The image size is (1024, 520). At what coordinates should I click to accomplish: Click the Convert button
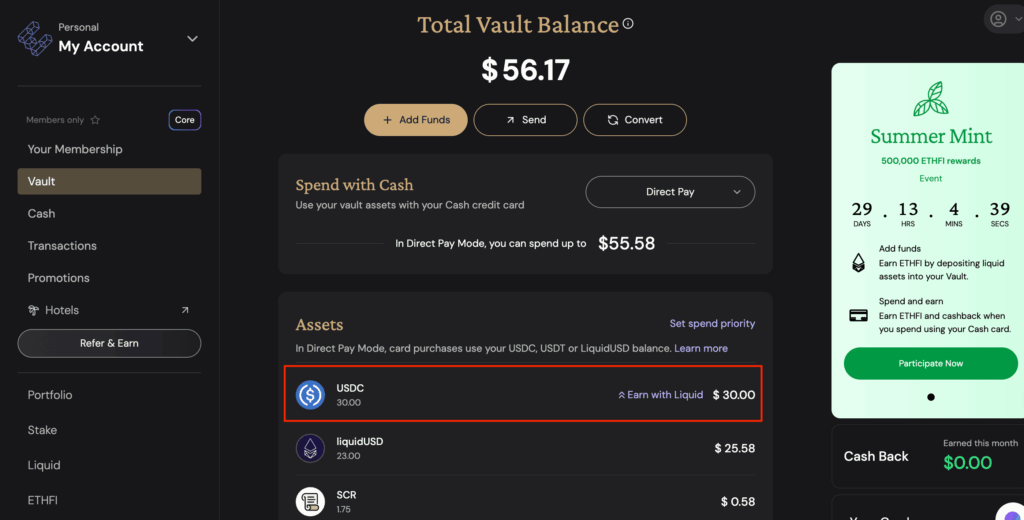(635, 120)
